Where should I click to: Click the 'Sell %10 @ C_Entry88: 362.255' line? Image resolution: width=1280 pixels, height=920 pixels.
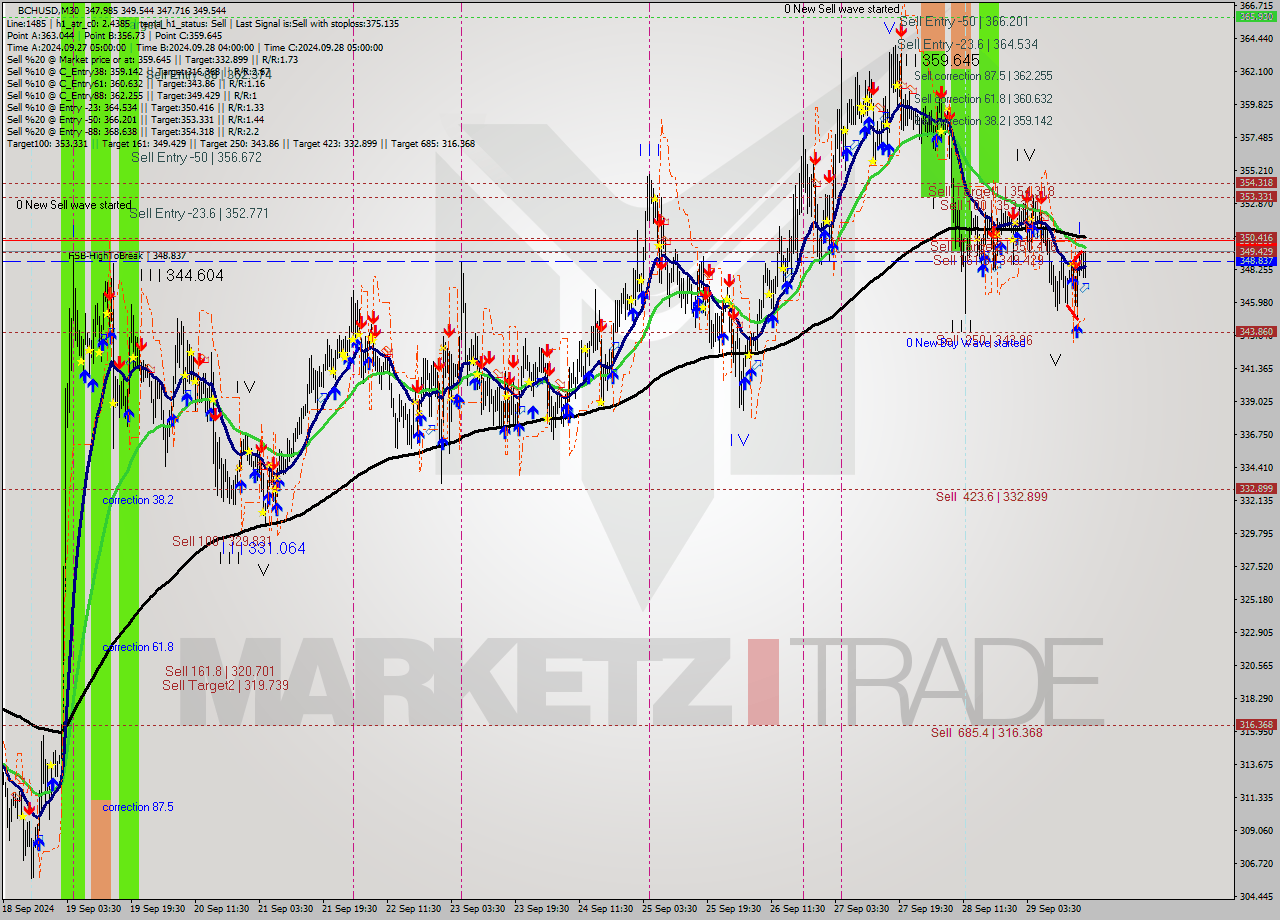click(x=131, y=96)
